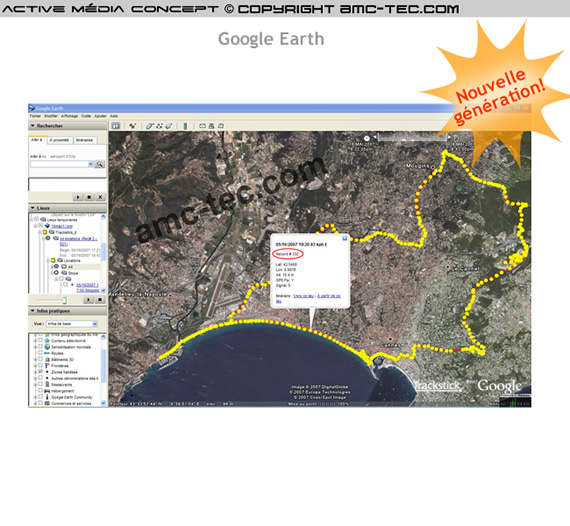Toggle the Contenu sélectionné checkbox
The width and height of the screenshot is (570, 526).
coord(40,340)
